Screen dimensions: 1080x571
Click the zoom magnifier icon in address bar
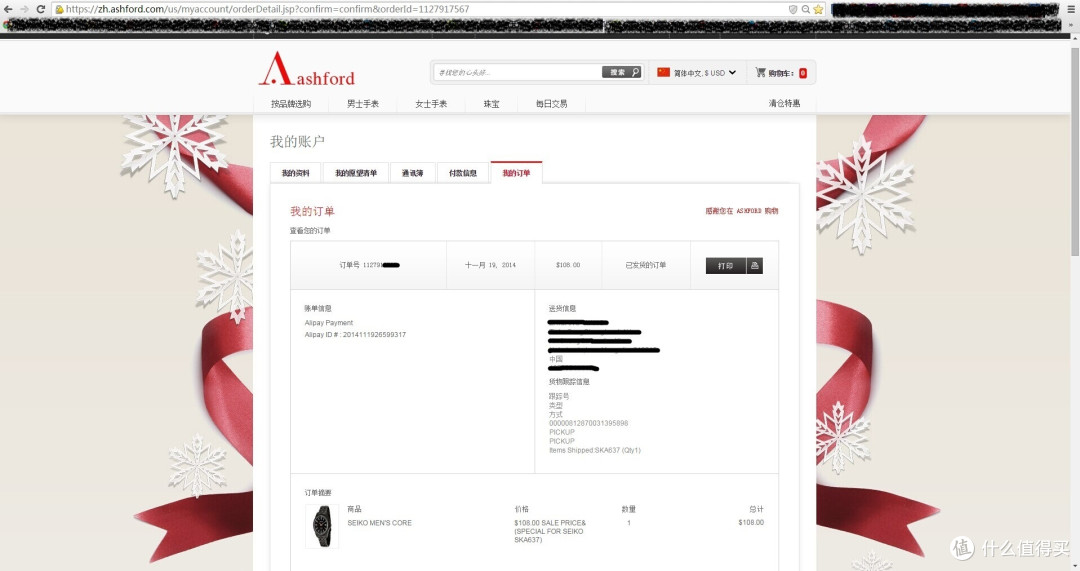[805, 9]
